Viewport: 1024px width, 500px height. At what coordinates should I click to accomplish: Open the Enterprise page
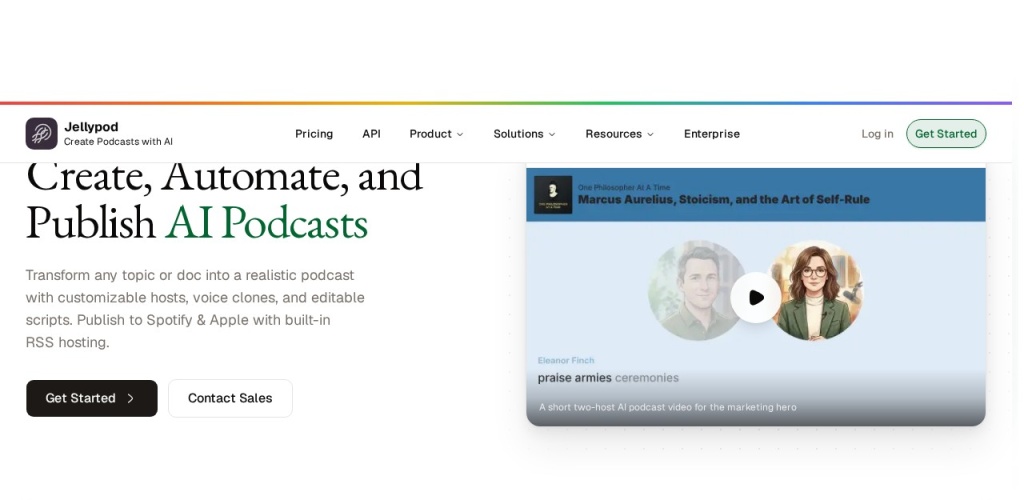711,134
